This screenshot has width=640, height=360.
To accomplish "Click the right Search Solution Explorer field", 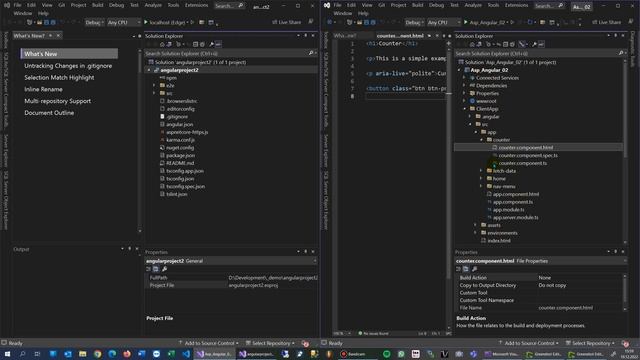I will pyautogui.click(x=540, y=53).
